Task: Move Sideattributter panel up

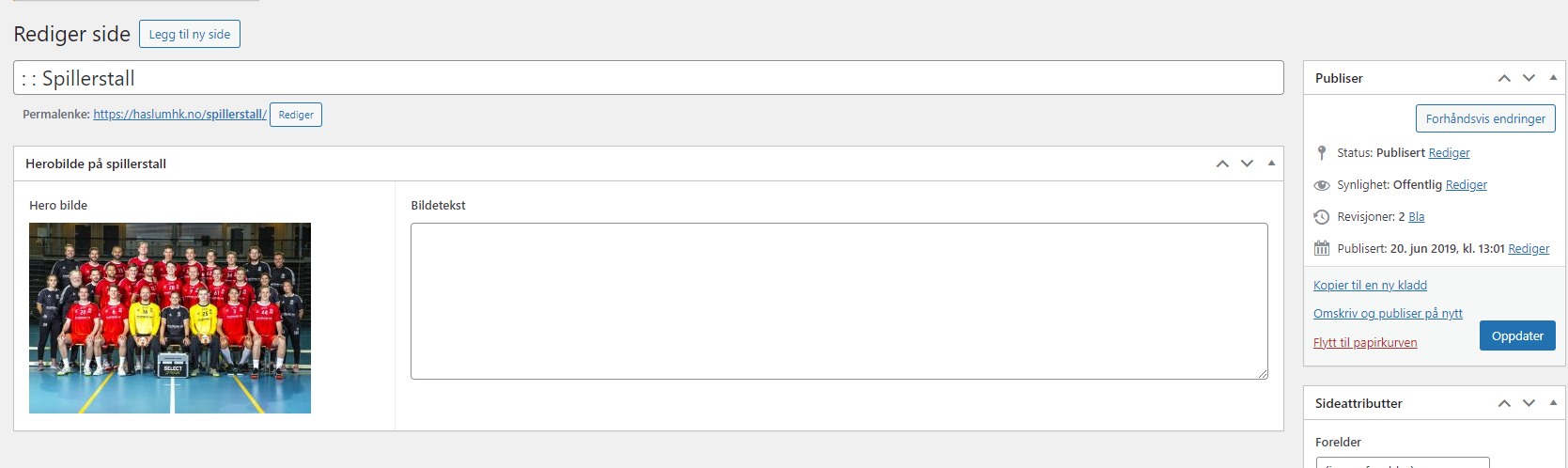Action: point(1504,403)
